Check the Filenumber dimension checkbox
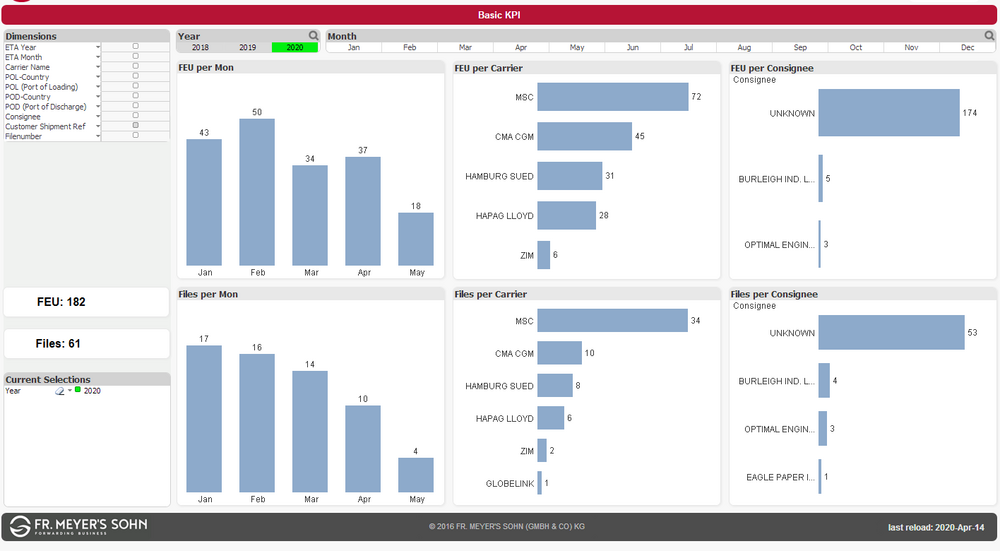 [x=135, y=136]
